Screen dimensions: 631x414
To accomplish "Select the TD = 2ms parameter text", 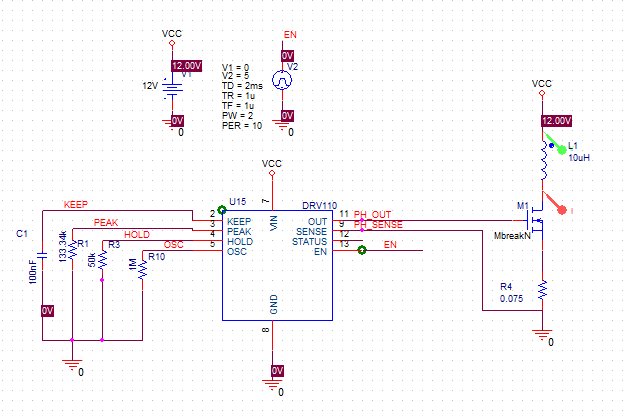I will tap(242, 86).
